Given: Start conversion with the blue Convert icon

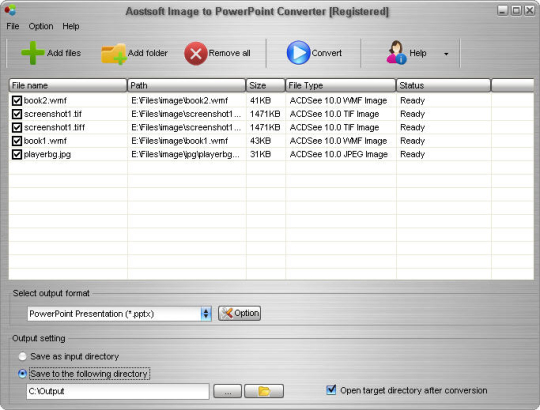Looking at the screenshot, I should click(298, 53).
